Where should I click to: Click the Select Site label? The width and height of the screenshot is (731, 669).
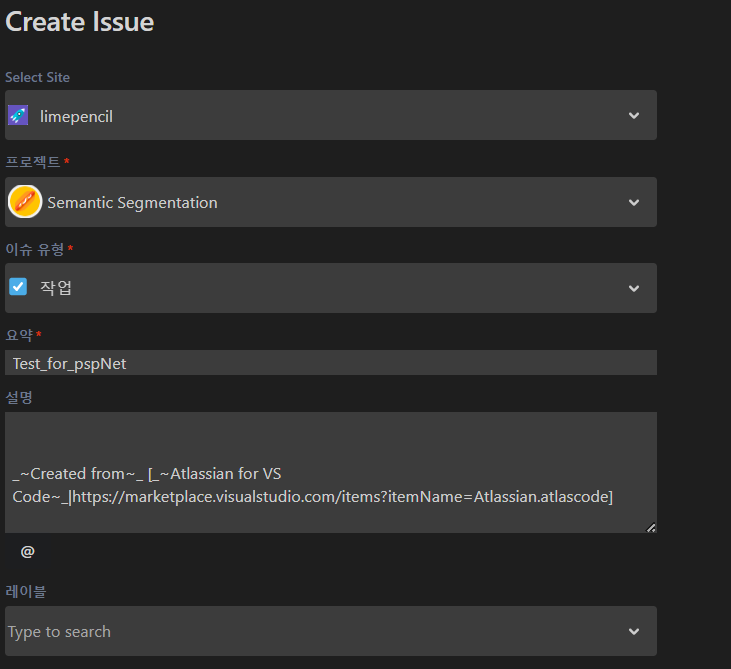tap(37, 77)
